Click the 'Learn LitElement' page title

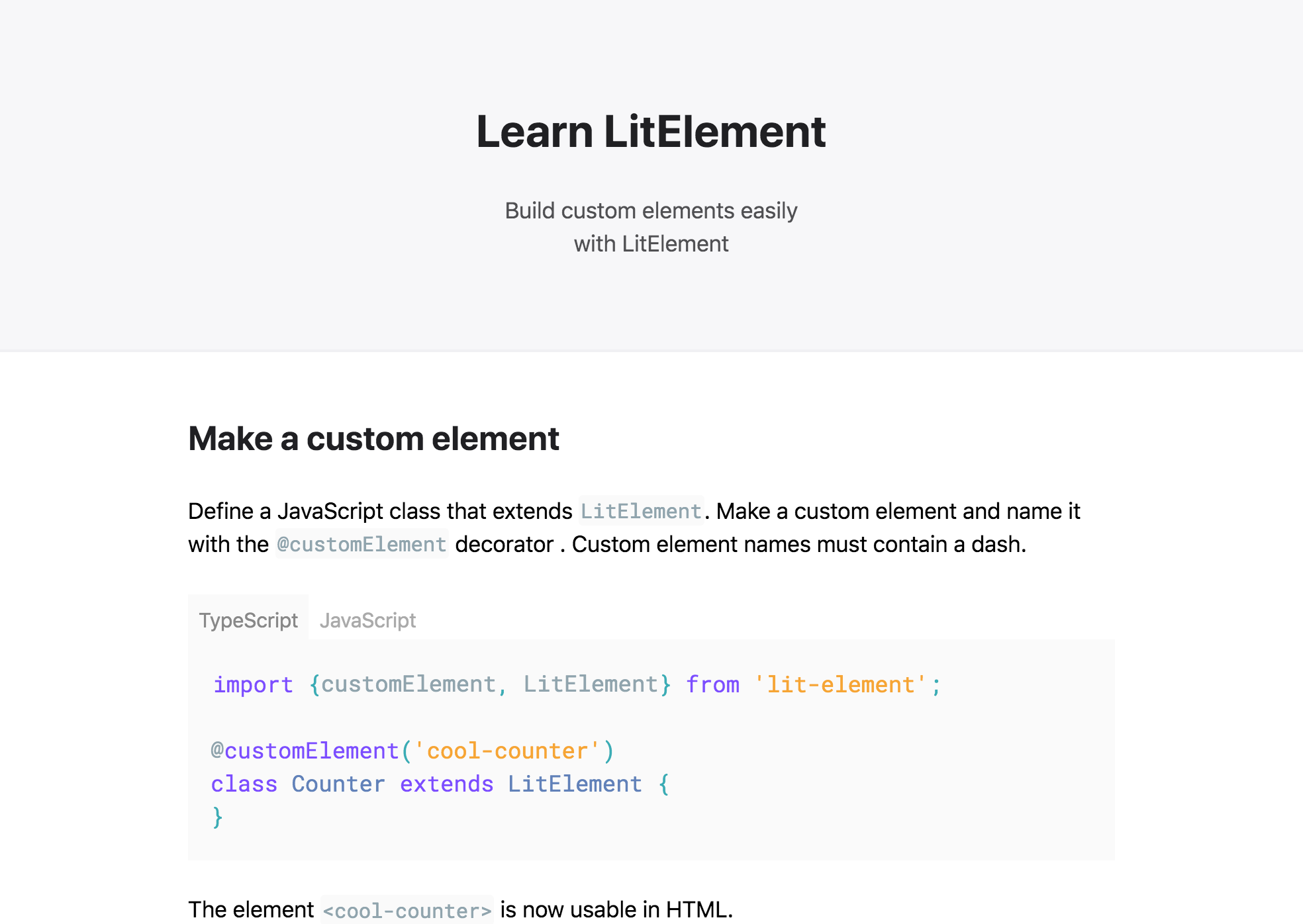tap(651, 131)
